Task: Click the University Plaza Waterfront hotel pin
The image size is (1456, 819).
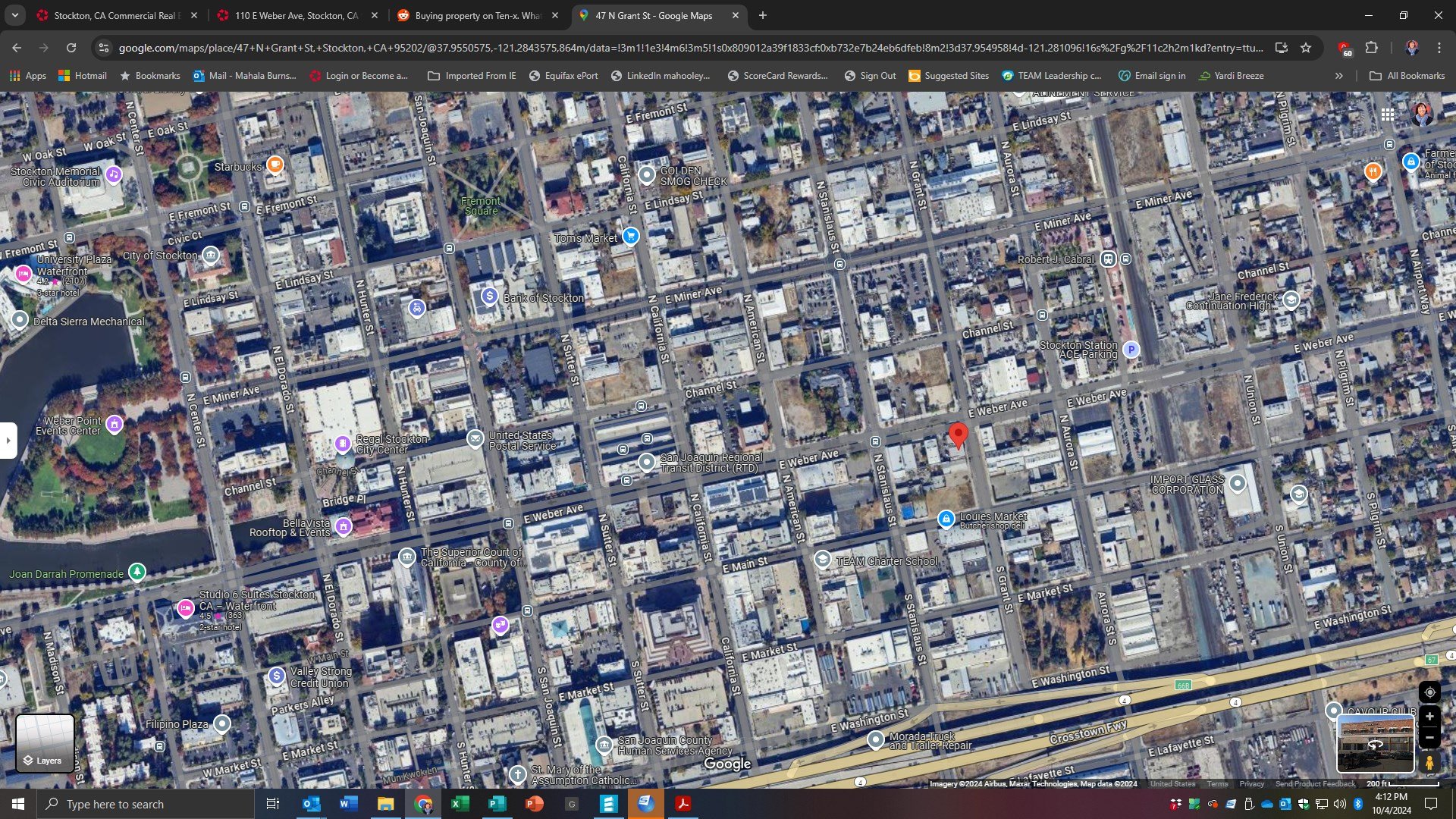Action: [x=24, y=274]
